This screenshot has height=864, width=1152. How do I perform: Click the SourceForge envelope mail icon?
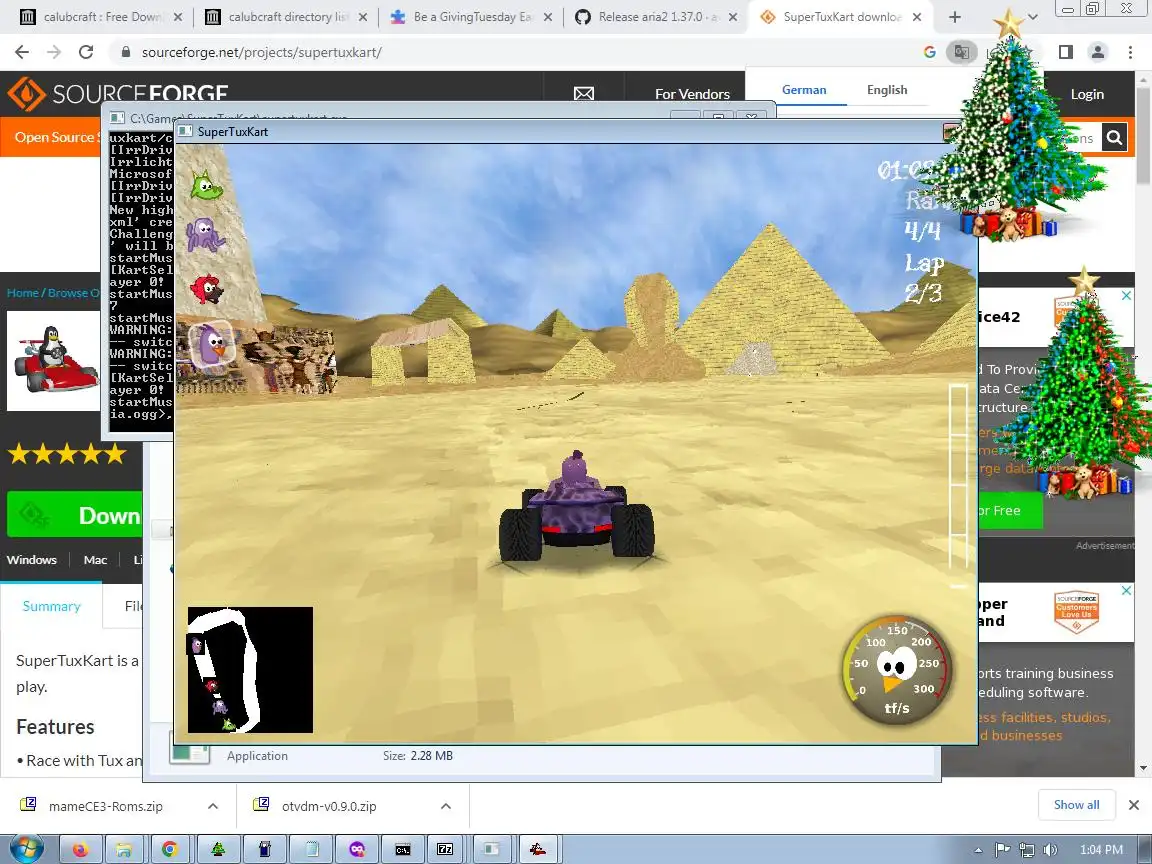[x=584, y=94]
